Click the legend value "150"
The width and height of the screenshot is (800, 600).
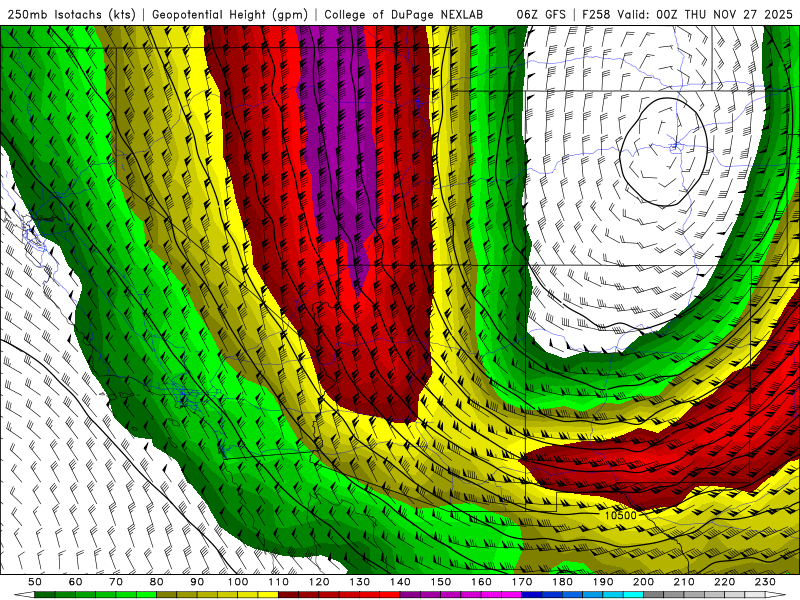pyautogui.click(x=441, y=582)
